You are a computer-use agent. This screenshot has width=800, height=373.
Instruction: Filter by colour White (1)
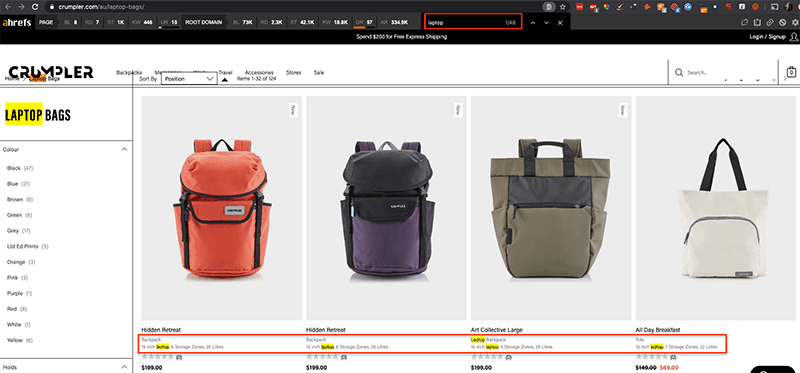pyautogui.click(x=19, y=325)
